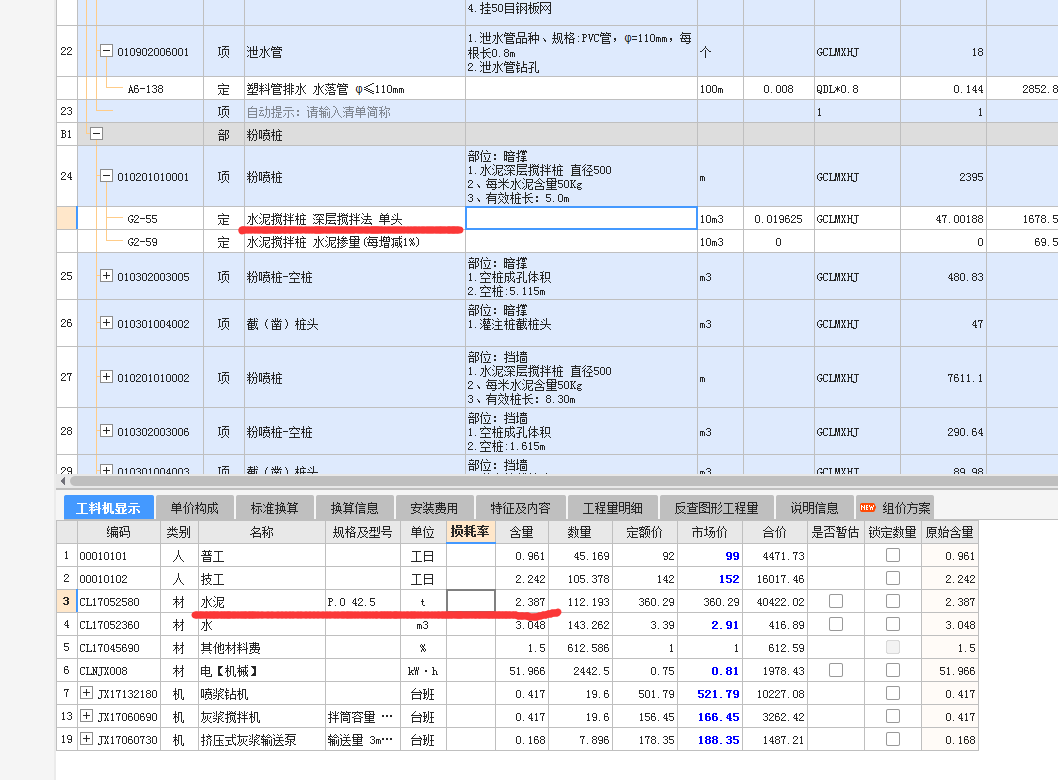Toggle 是否暂估 checkbox for 电【机械】
This screenshot has height=780, width=1058.
[836, 670]
